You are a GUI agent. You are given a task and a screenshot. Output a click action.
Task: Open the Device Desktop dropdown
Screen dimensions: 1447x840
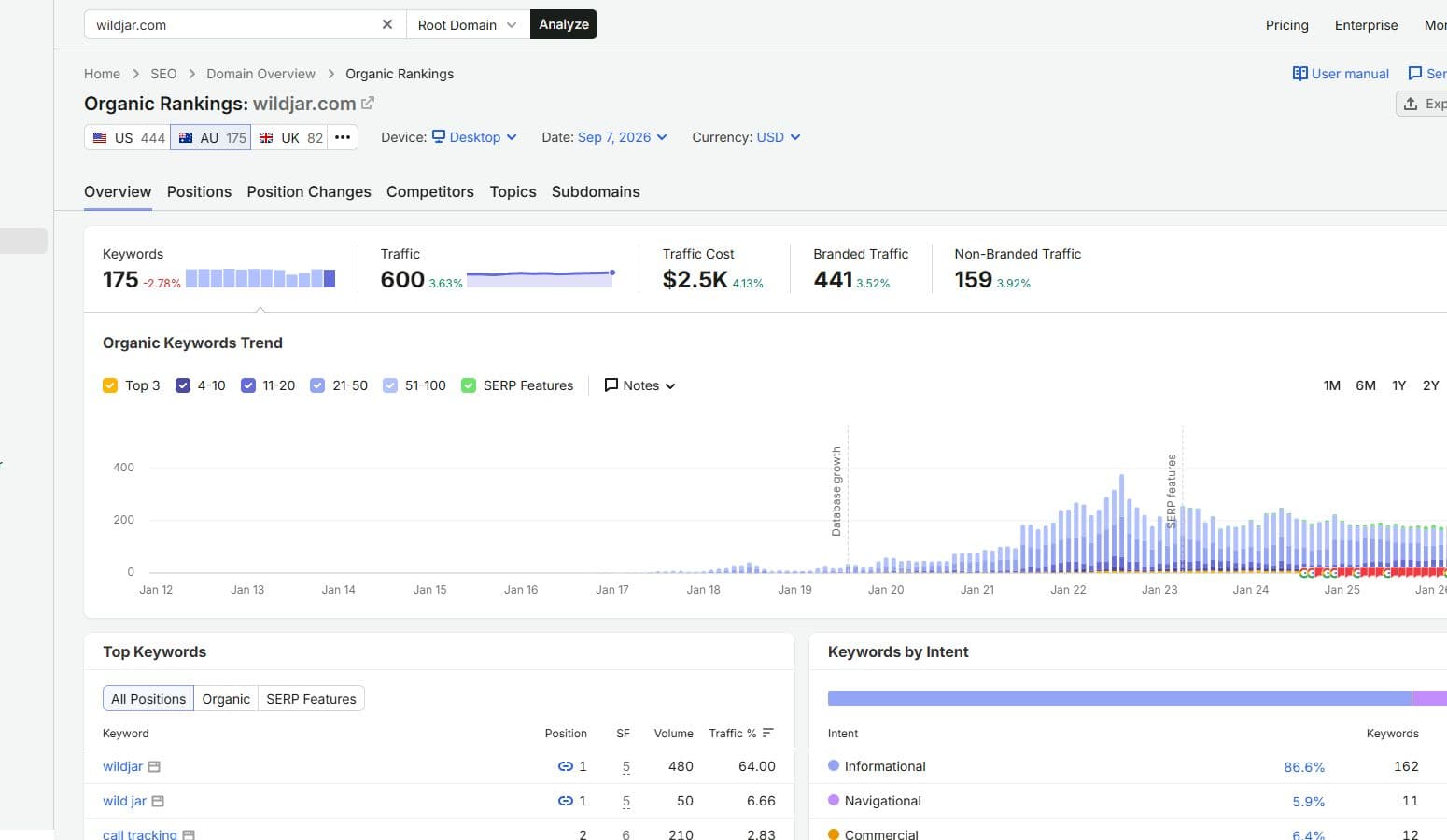474,137
